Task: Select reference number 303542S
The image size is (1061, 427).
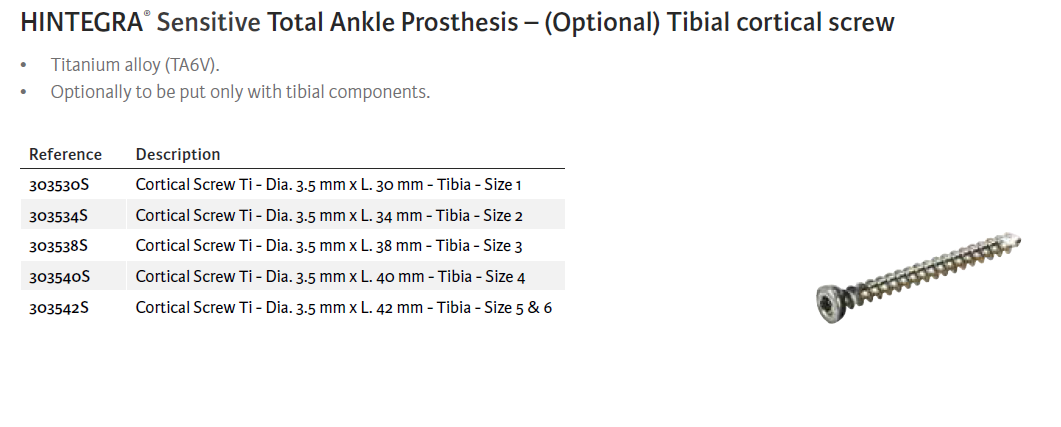Action: click(x=59, y=307)
